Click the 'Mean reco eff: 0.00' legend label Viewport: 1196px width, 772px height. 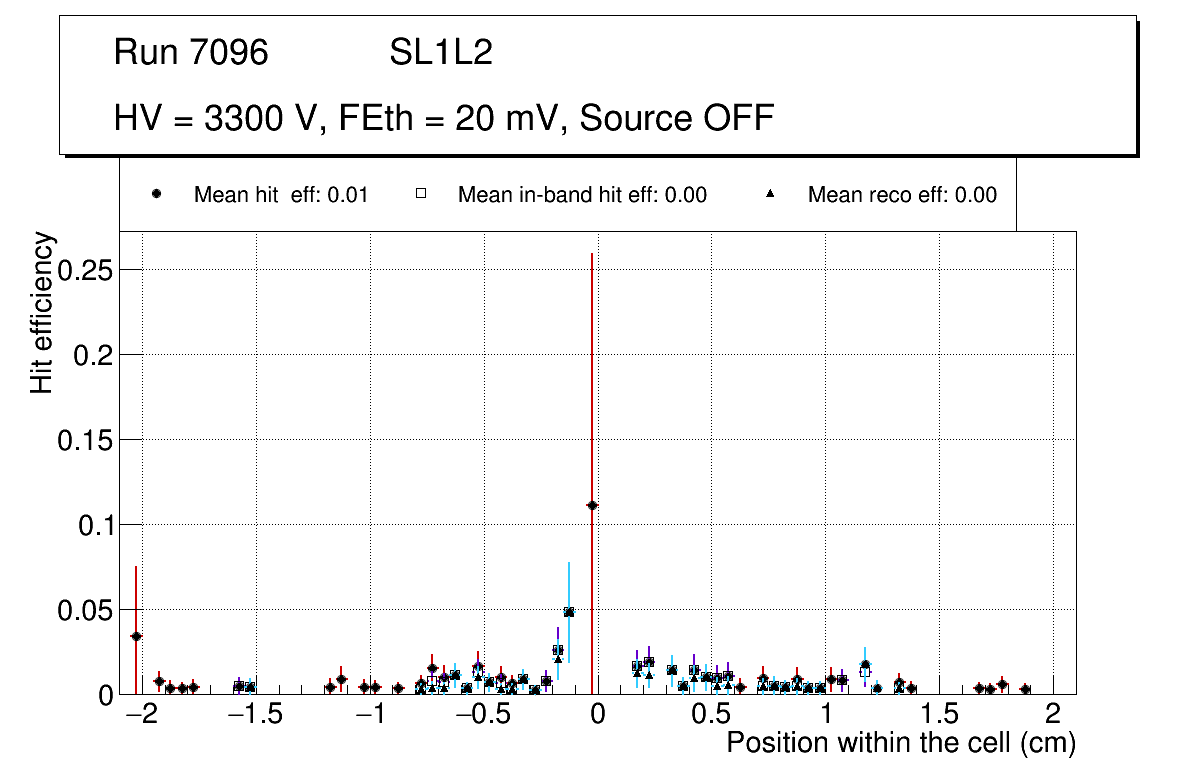(x=902, y=195)
